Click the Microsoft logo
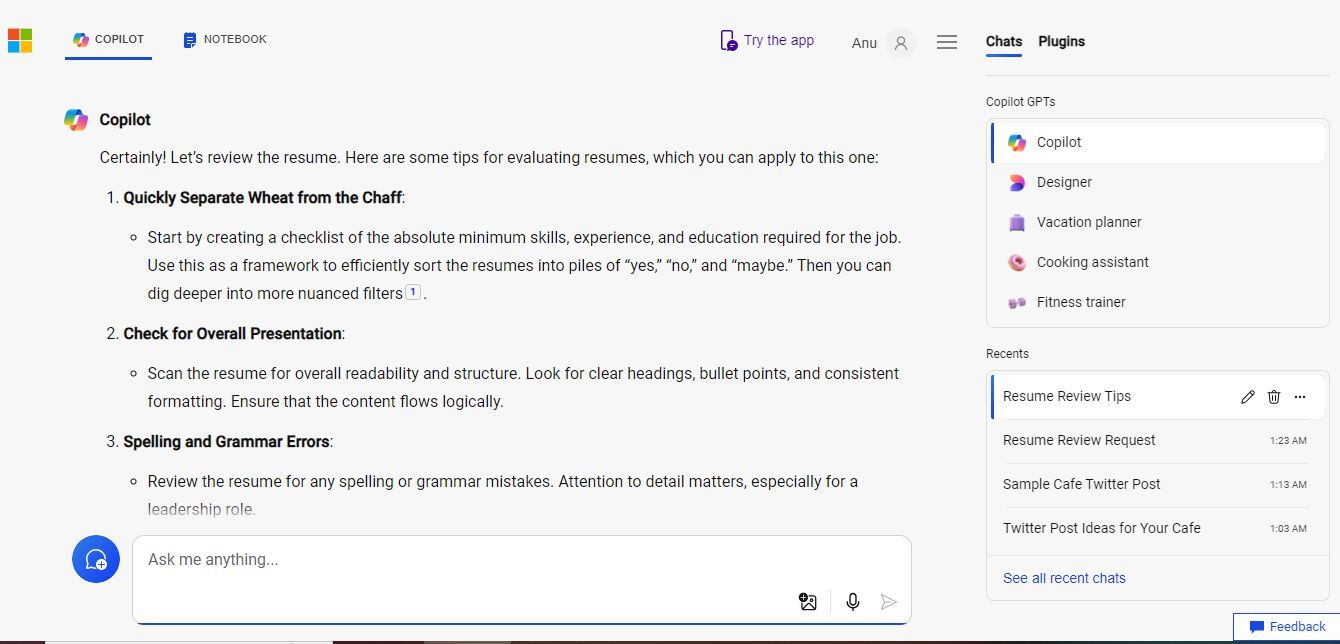This screenshot has width=1340, height=644. pos(20,40)
